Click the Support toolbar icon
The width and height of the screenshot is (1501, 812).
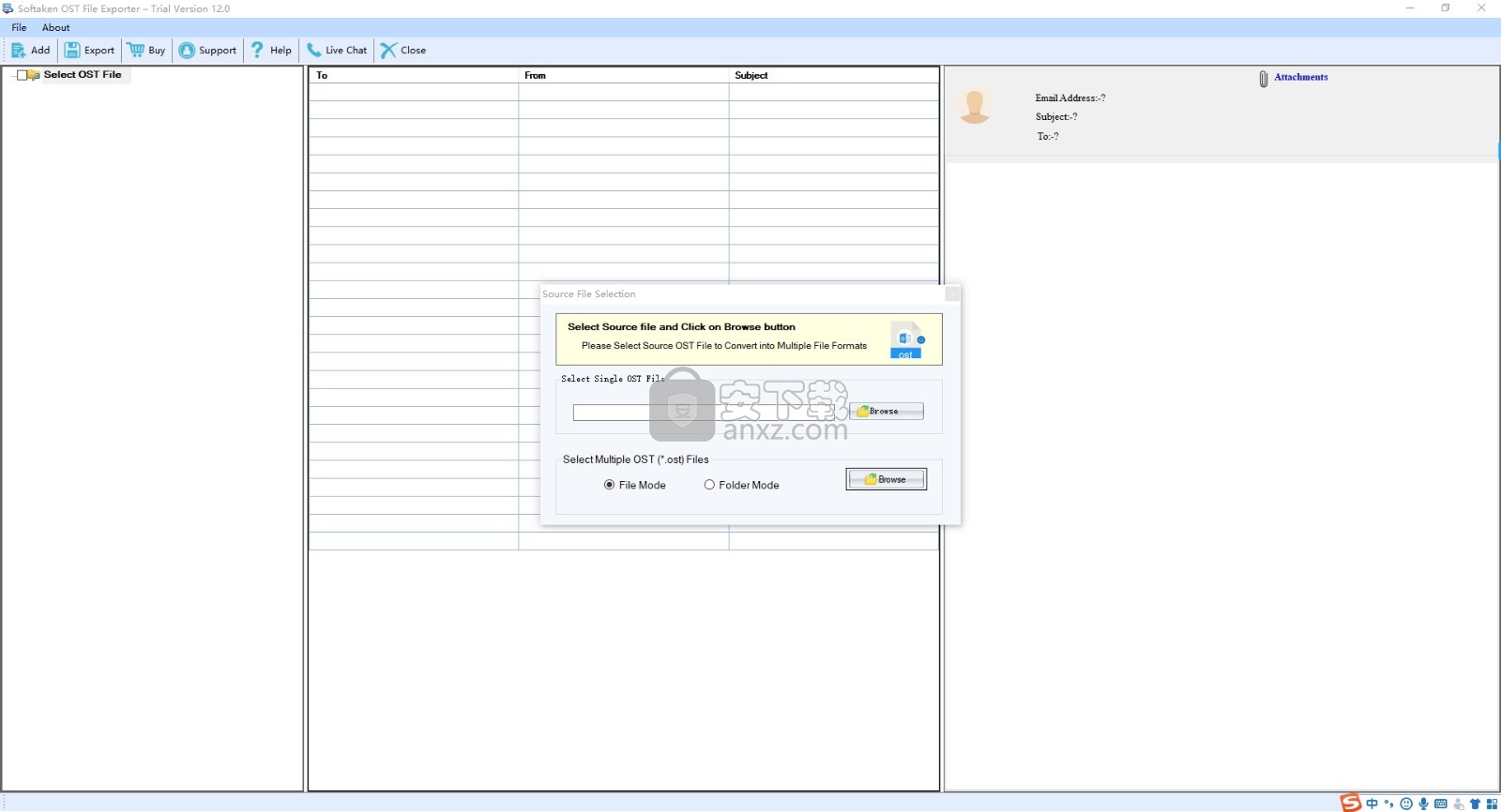187,51
